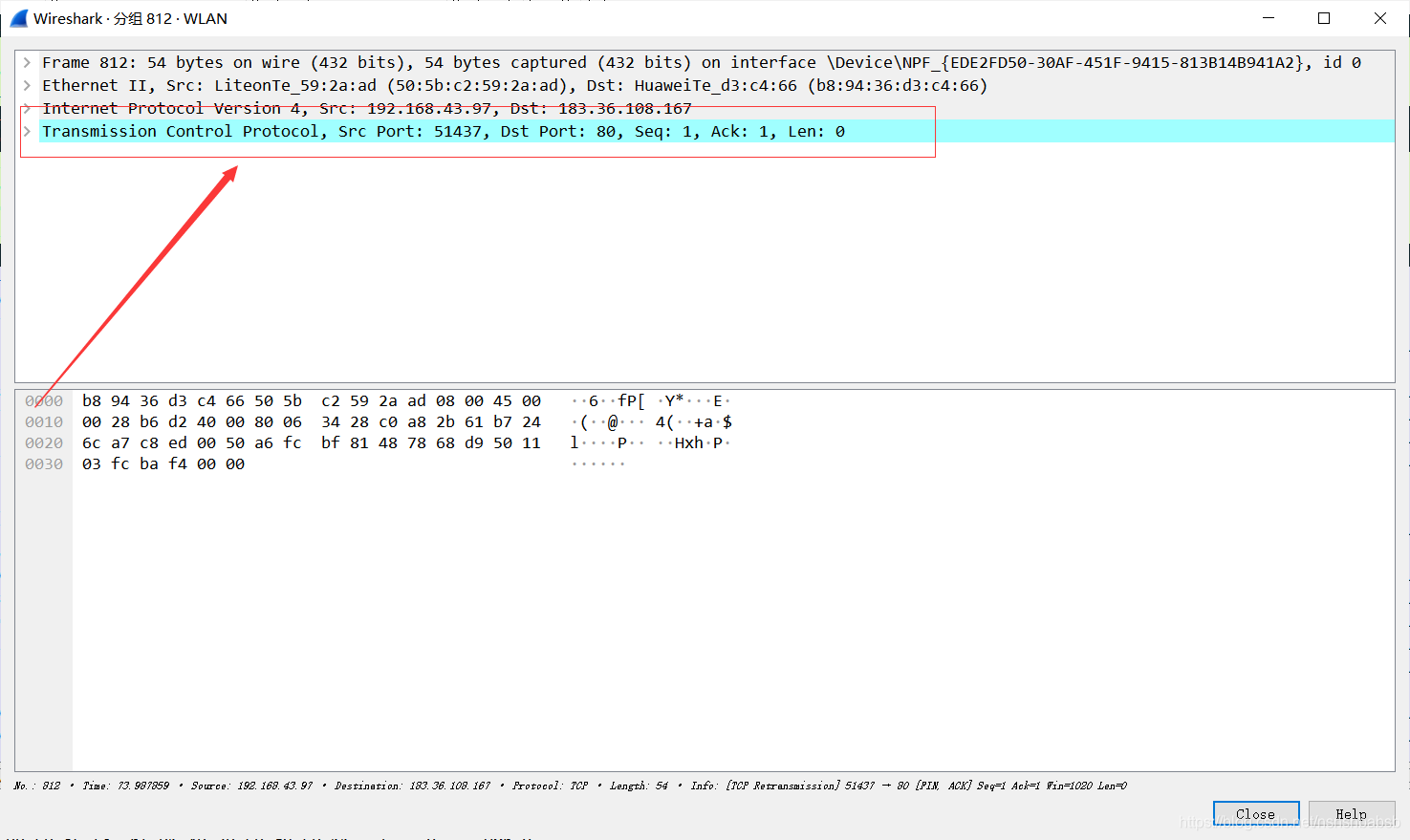
Task: Select the Transmission Control Protocol line
Action: 717,132
